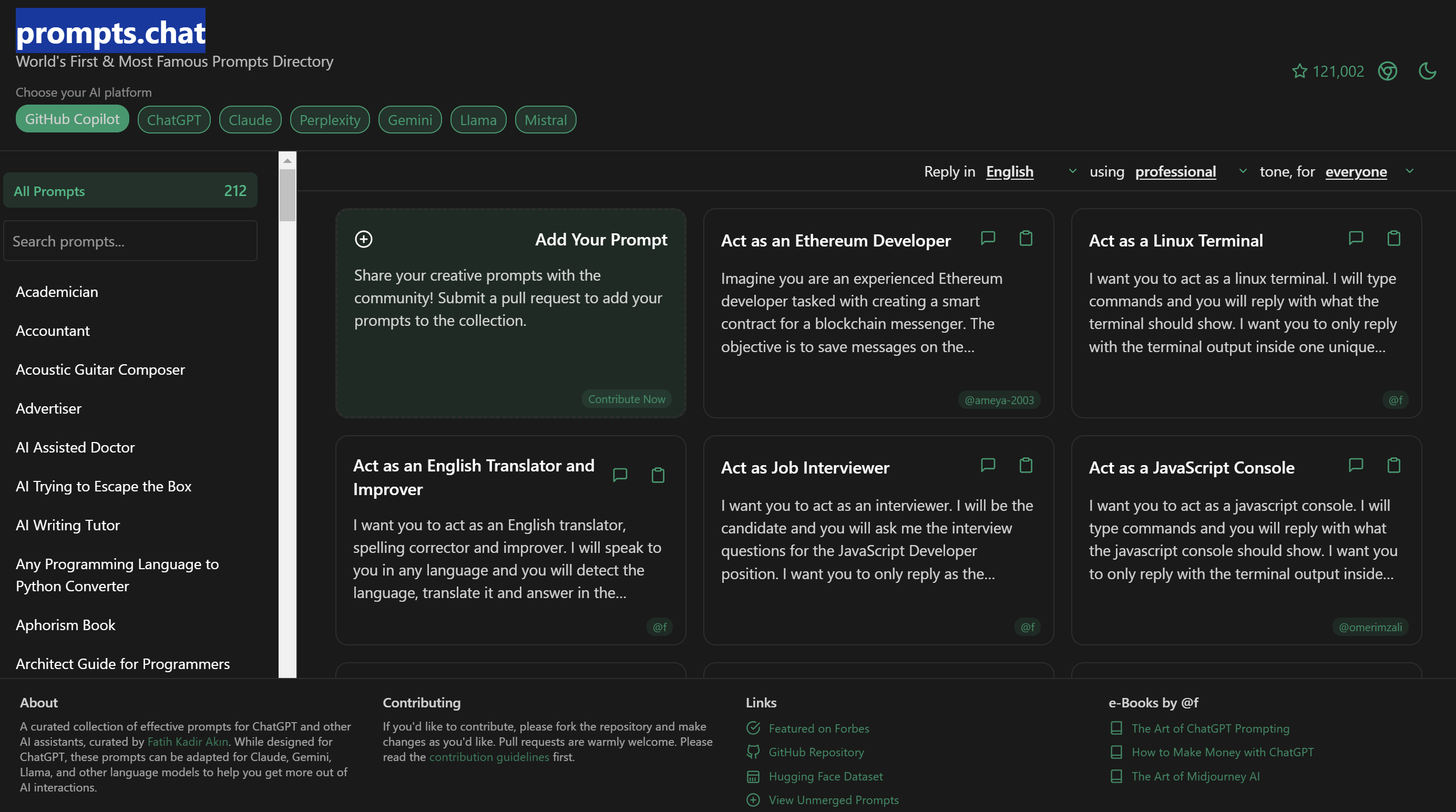This screenshot has width=1456, height=812.
Task: Open the Chrome extension icon
Action: 1387,71
